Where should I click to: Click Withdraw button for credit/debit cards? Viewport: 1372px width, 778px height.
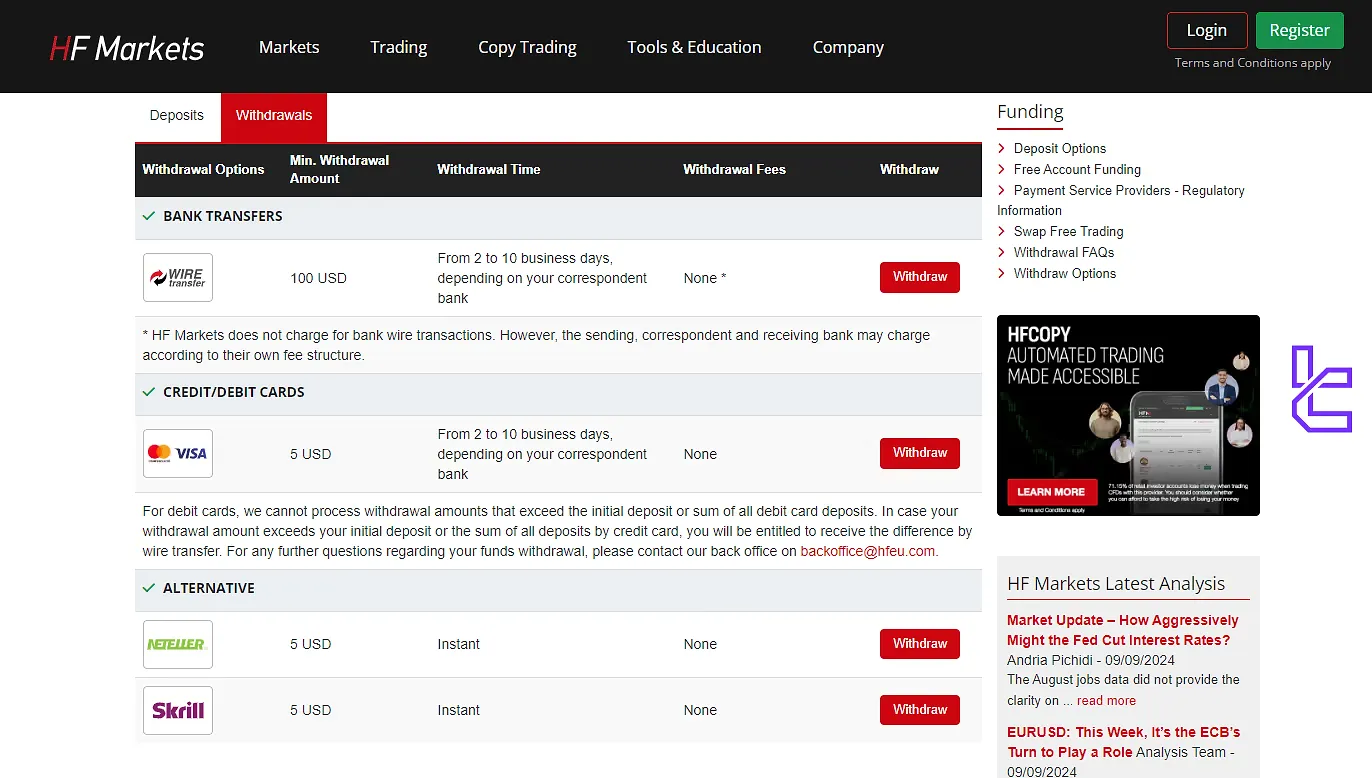[920, 453]
